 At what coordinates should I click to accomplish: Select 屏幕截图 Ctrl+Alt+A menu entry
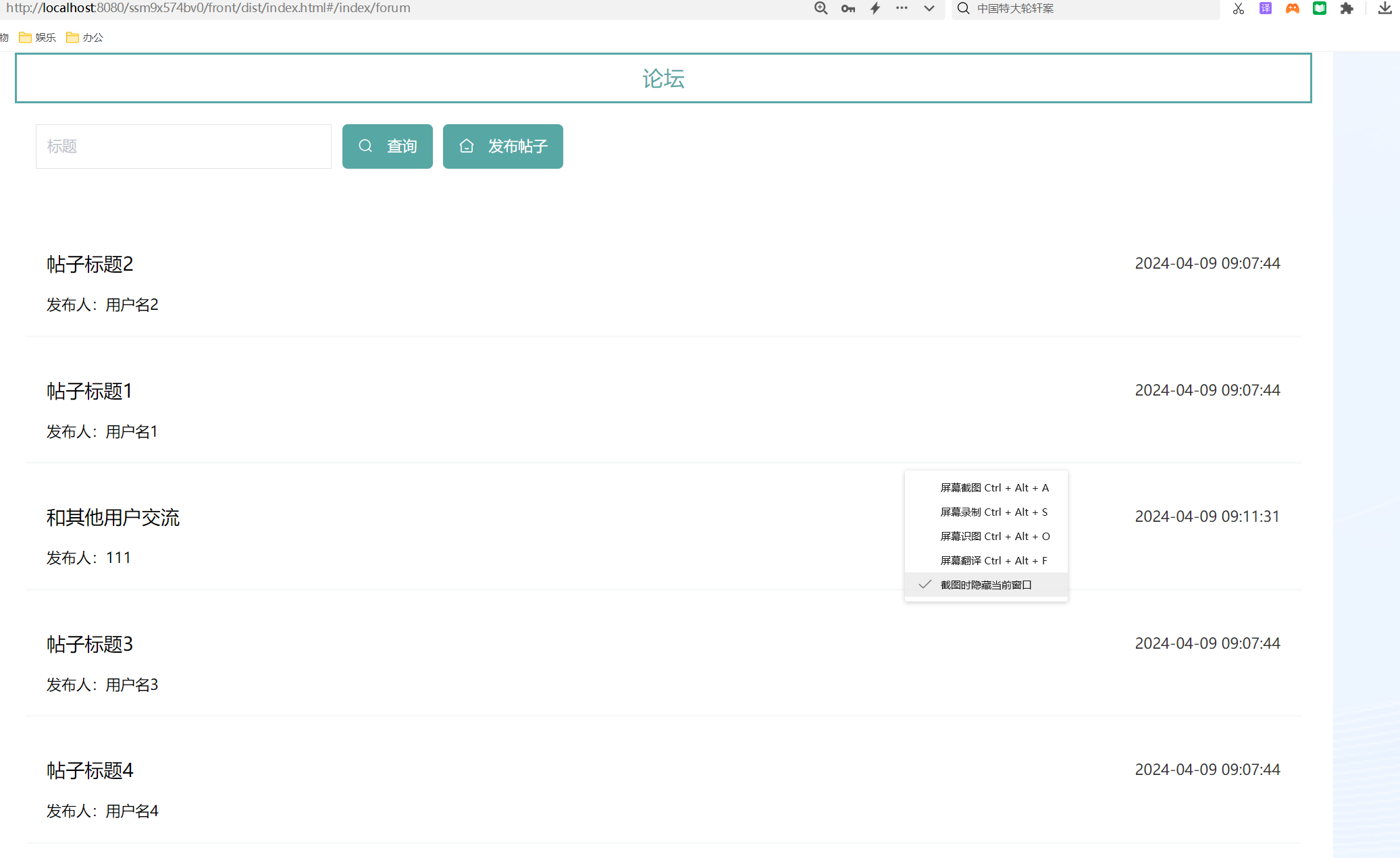click(x=993, y=487)
